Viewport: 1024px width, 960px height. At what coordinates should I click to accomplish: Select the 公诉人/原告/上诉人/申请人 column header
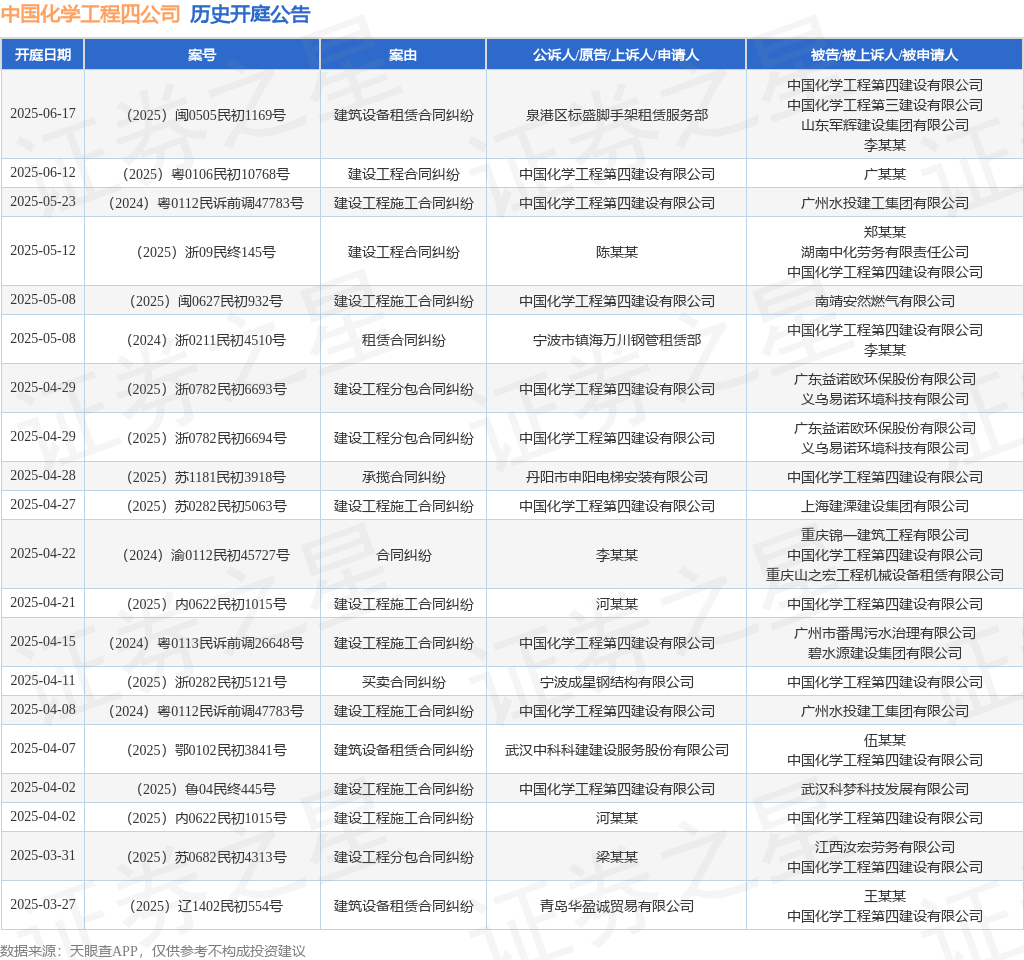(616, 55)
